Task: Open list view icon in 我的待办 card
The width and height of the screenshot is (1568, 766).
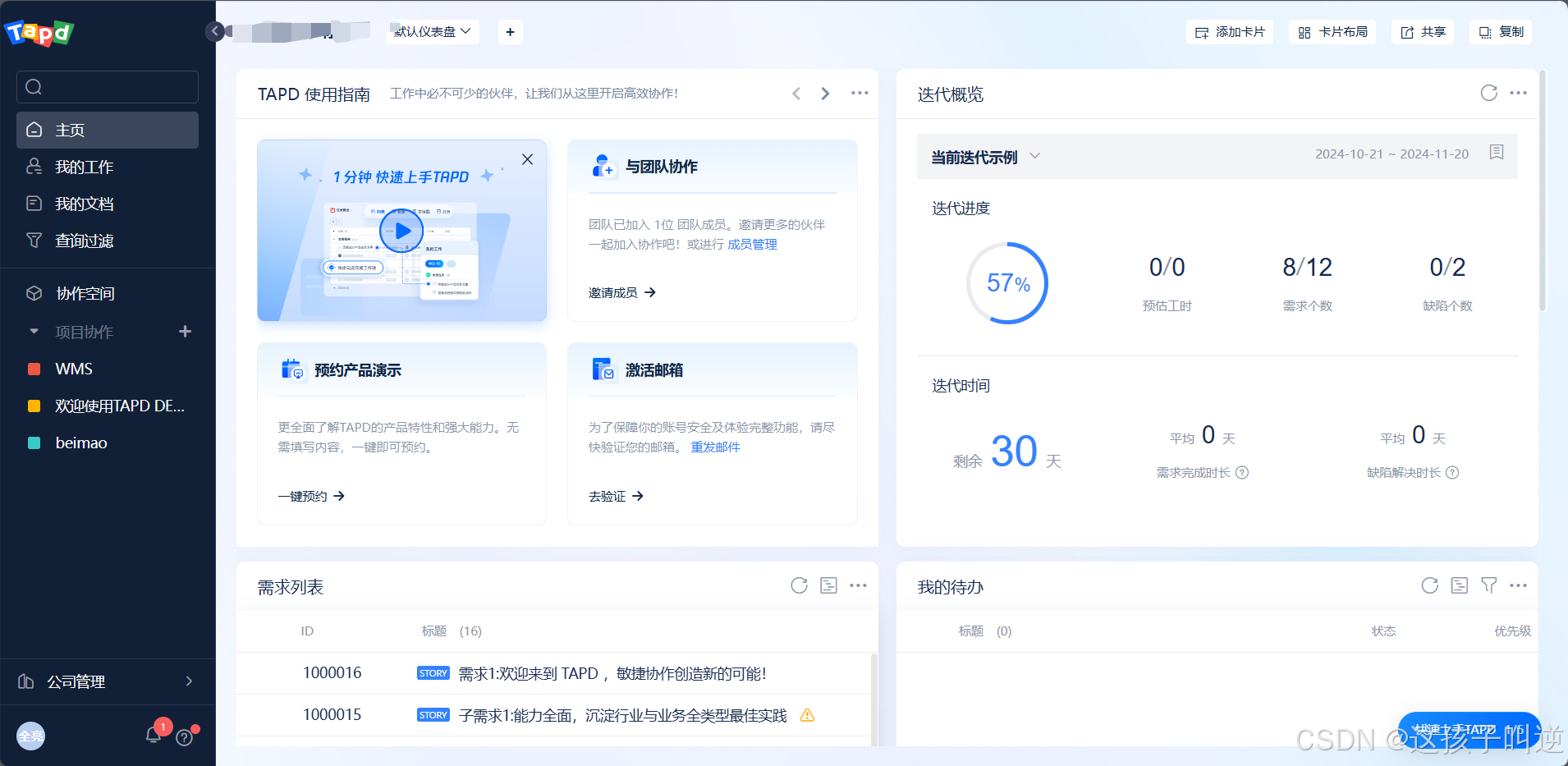Action: point(1460,585)
